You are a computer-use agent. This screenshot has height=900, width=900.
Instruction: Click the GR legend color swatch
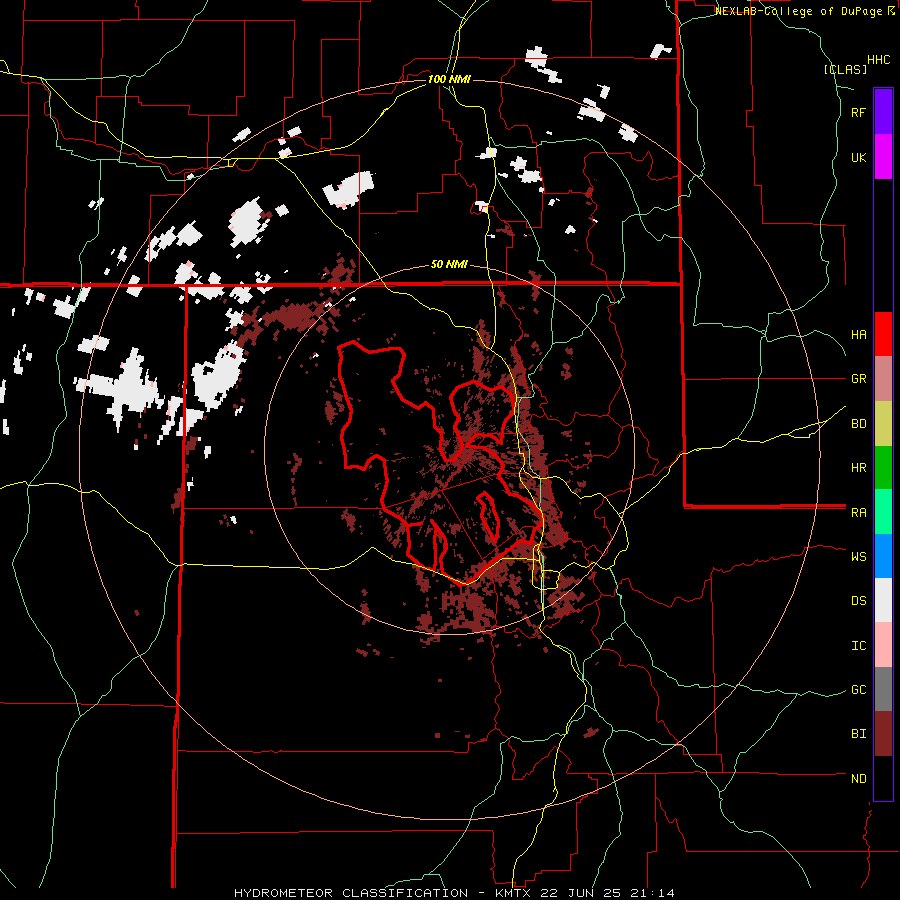(x=883, y=379)
